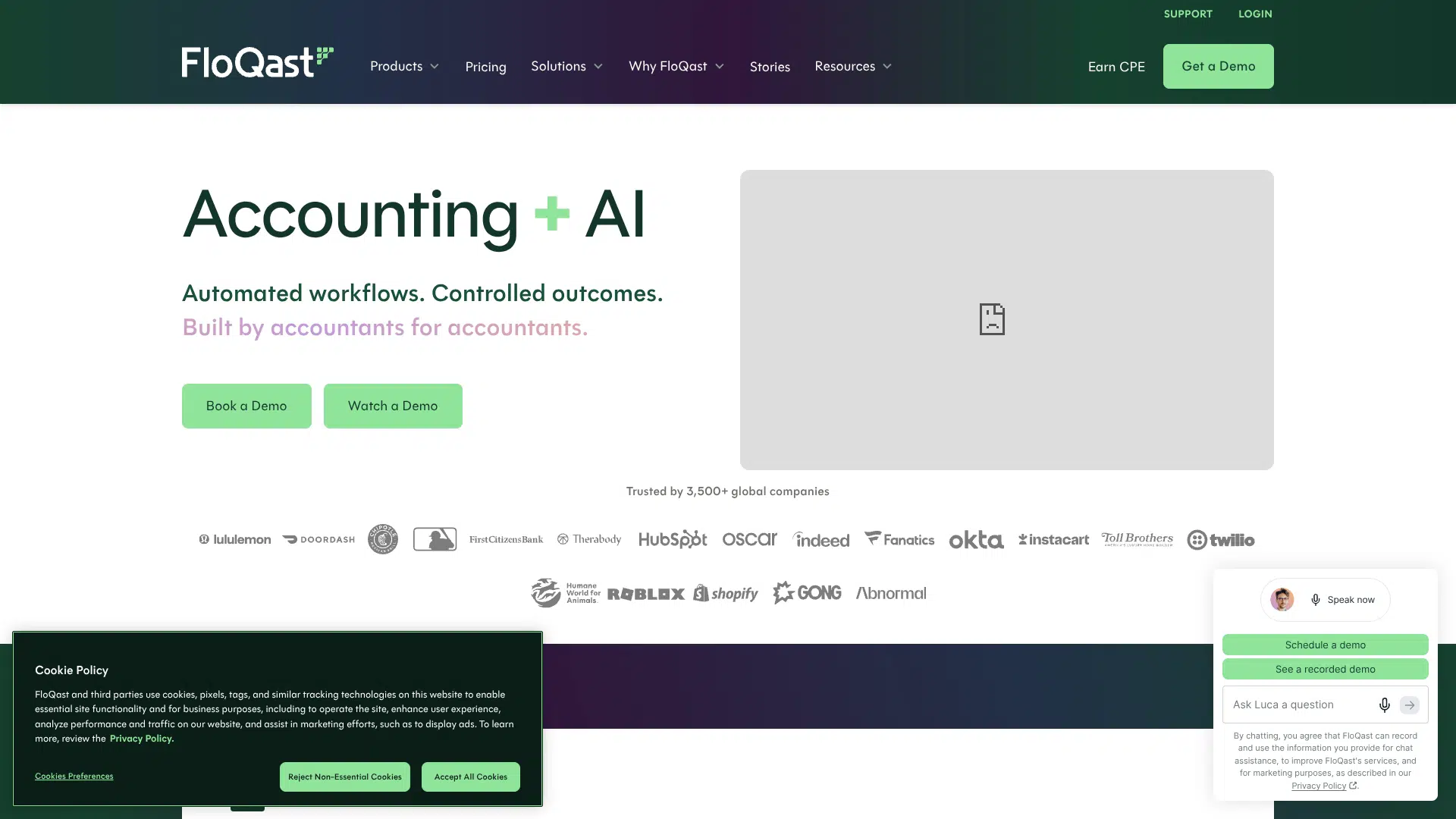
Task: Reject non-essential cookies
Action: click(x=344, y=777)
